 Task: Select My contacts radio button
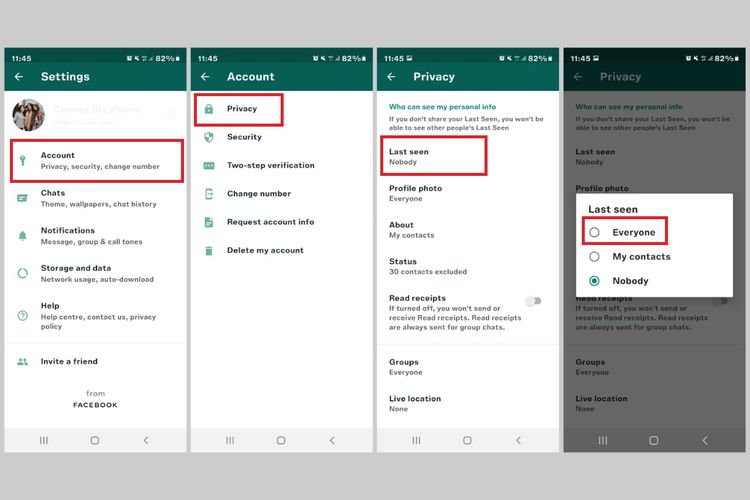click(595, 257)
